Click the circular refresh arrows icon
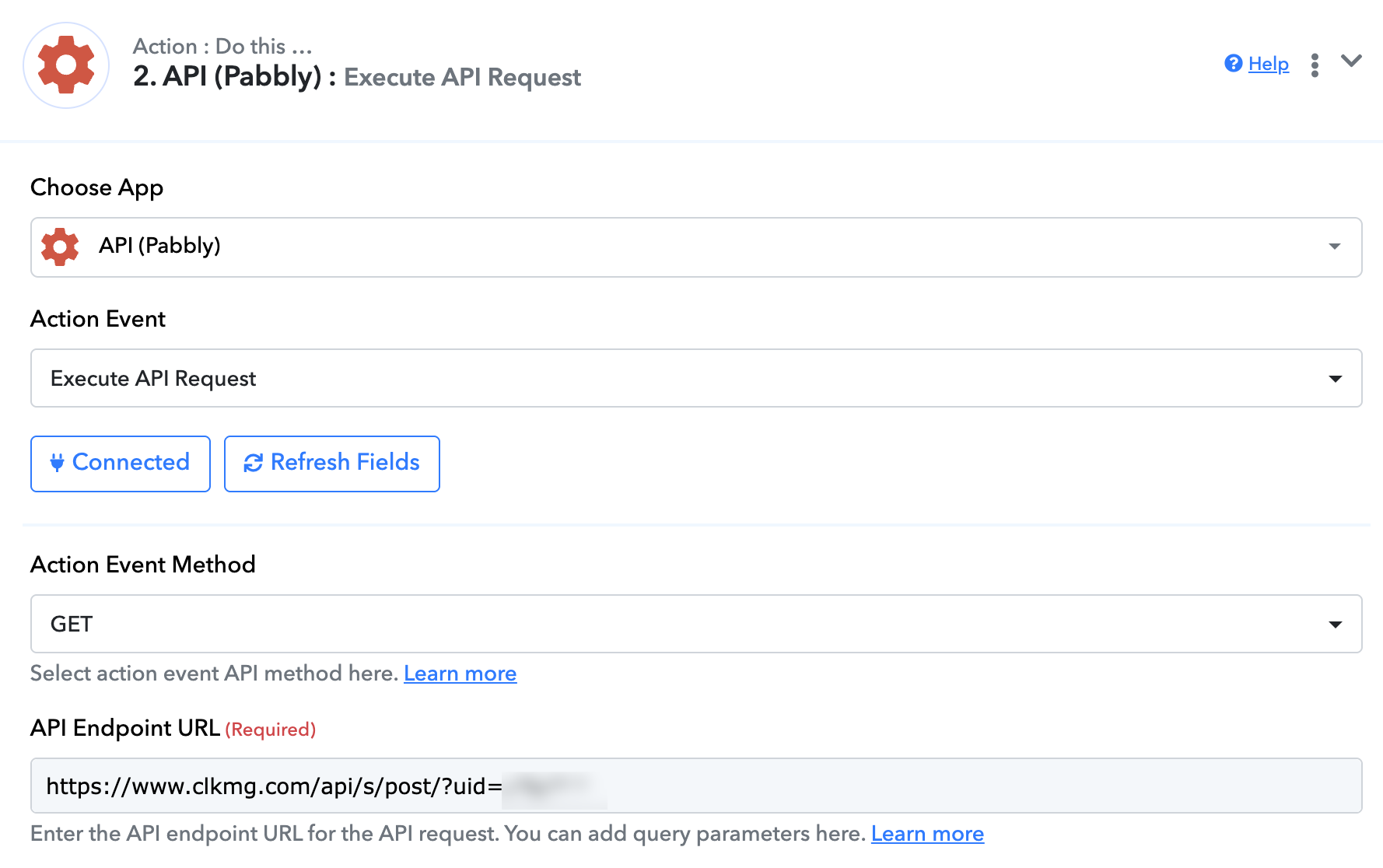Screen dimensions: 1383x868 tap(253, 464)
